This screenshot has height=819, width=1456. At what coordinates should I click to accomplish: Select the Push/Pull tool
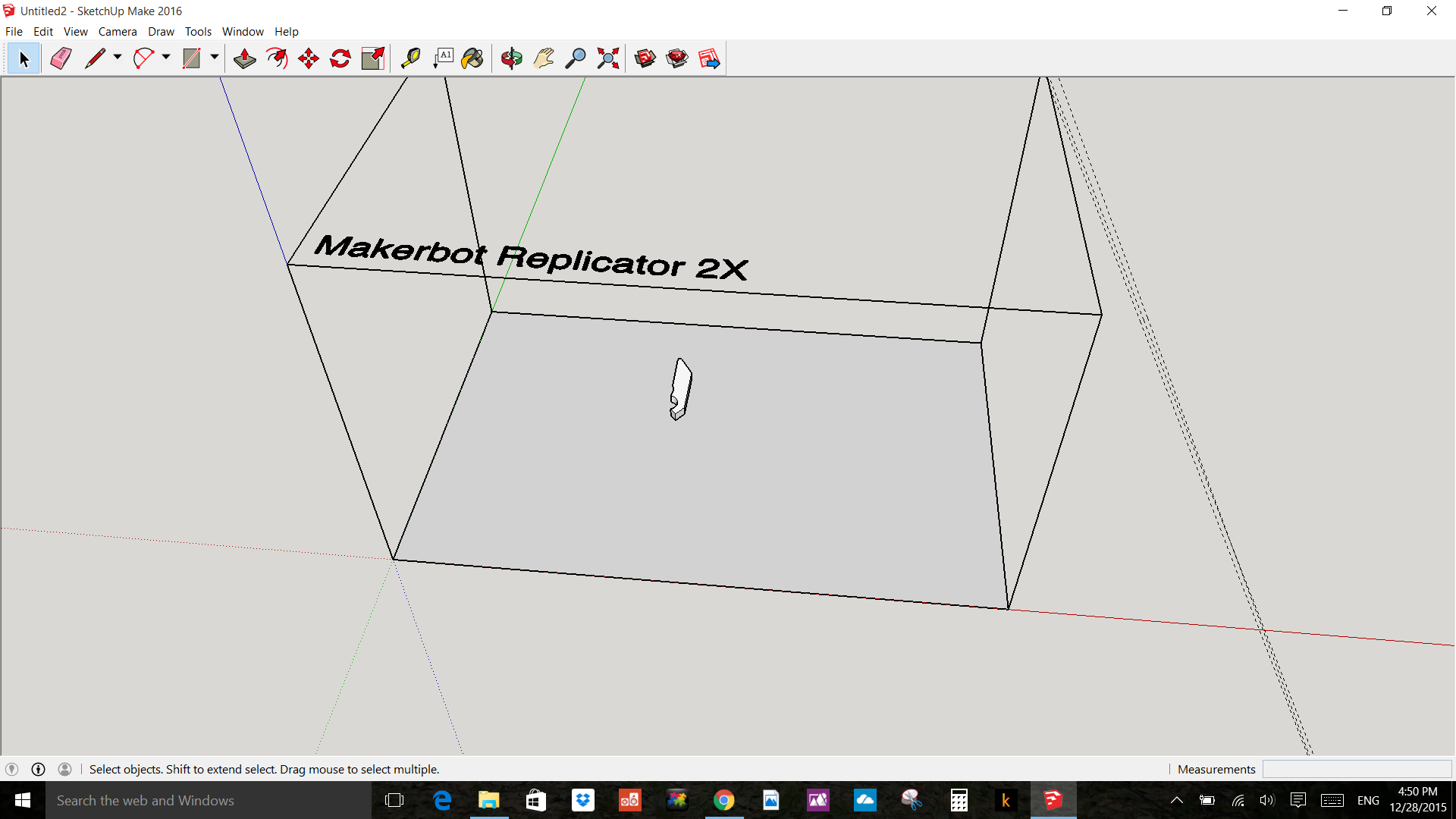point(244,58)
